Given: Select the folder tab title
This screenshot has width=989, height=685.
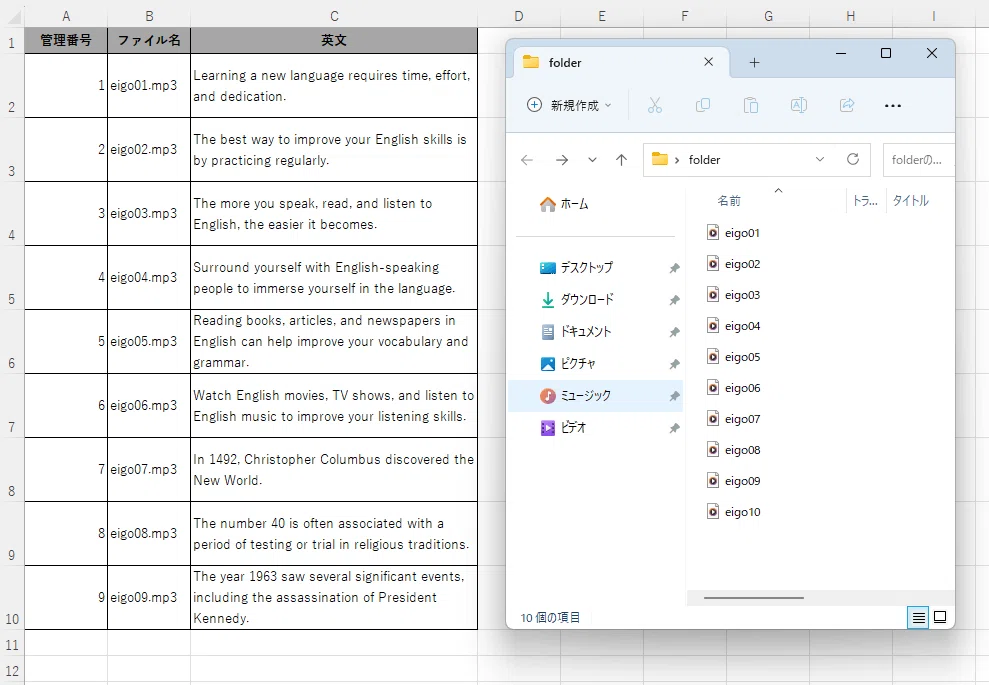Looking at the screenshot, I should pos(565,62).
